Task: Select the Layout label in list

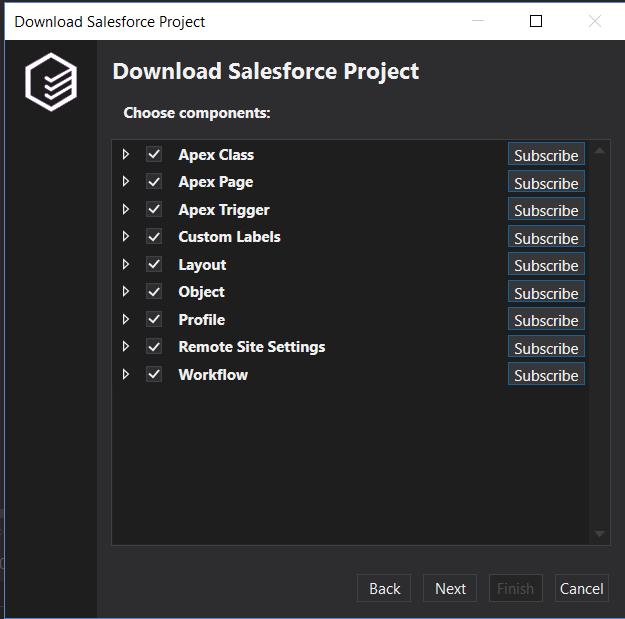Action: [x=202, y=265]
